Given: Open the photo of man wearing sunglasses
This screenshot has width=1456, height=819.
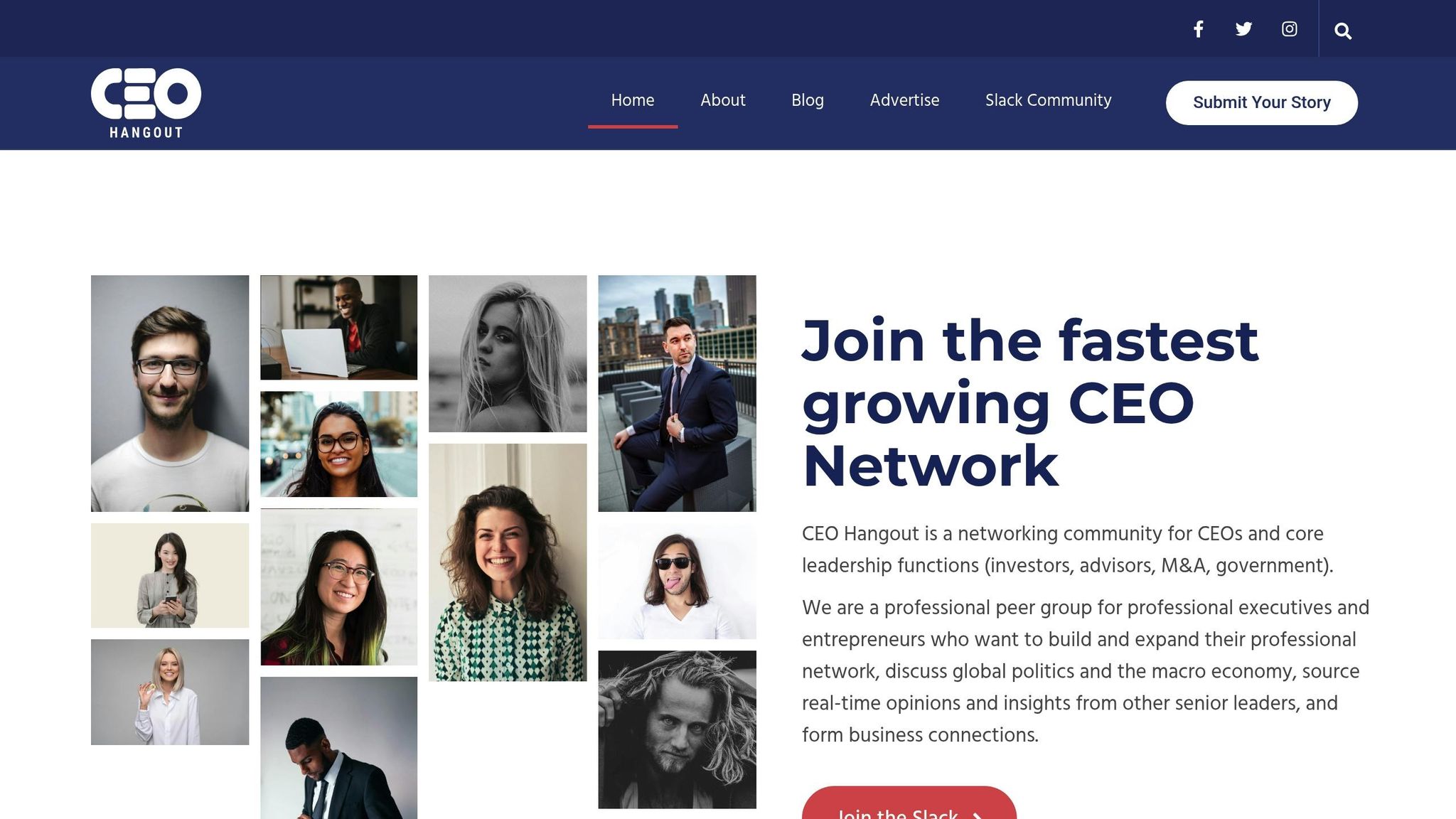Looking at the screenshot, I should pos(677,582).
